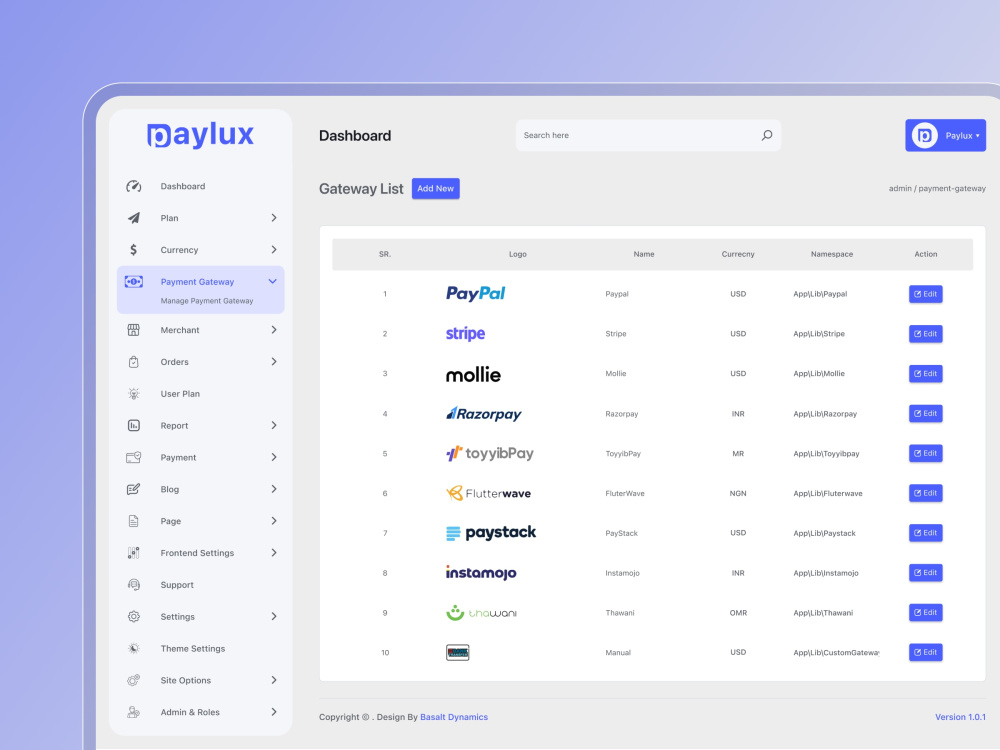Click the search magnifier icon

pyautogui.click(x=767, y=135)
